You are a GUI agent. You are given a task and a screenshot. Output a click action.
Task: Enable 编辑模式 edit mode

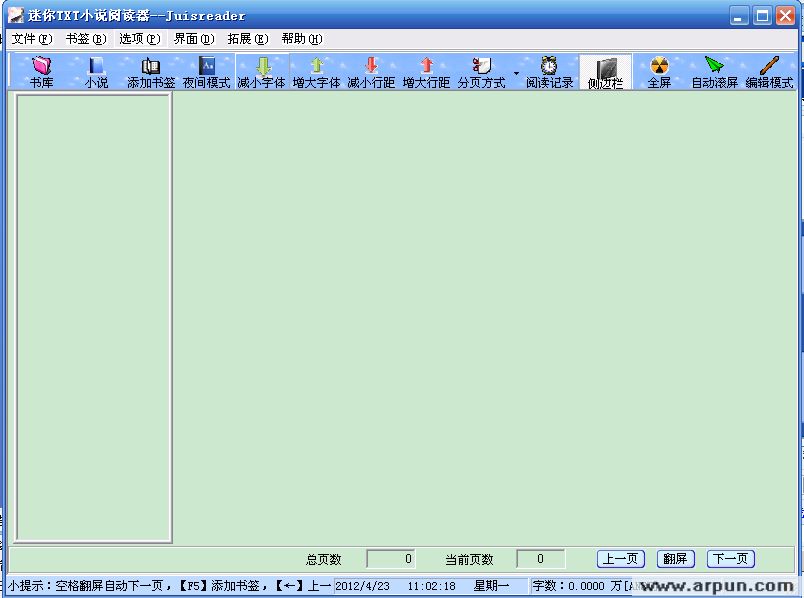[x=769, y=72]
